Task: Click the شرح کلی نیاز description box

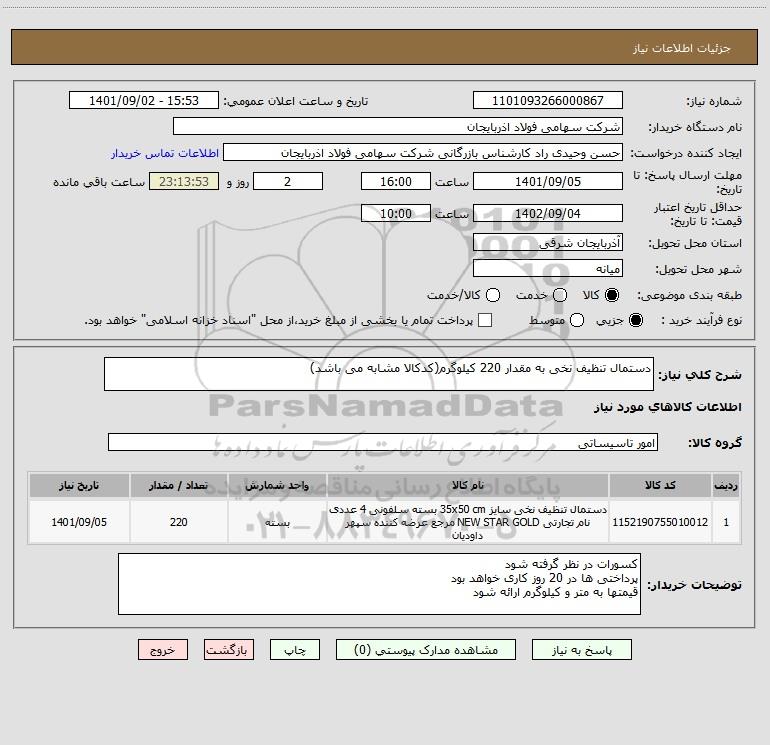Action: (x=379, y=374)
